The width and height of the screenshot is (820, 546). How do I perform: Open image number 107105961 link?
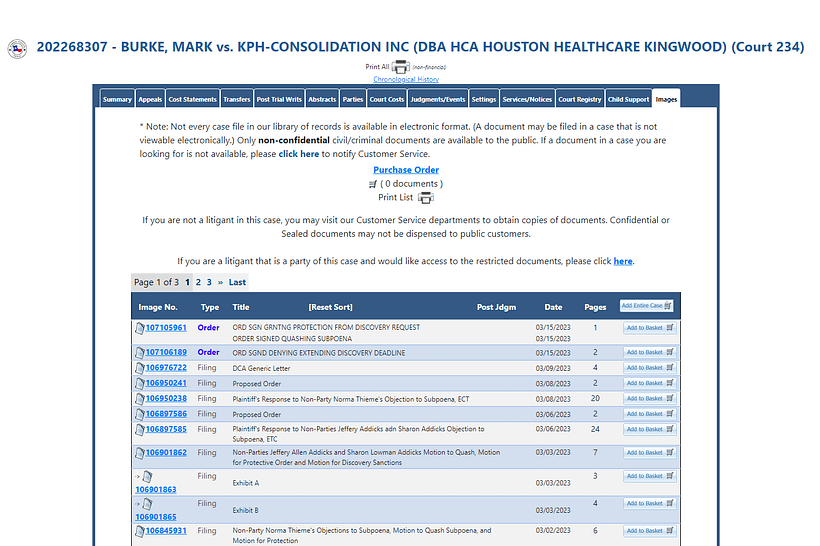tap(166, 327)
